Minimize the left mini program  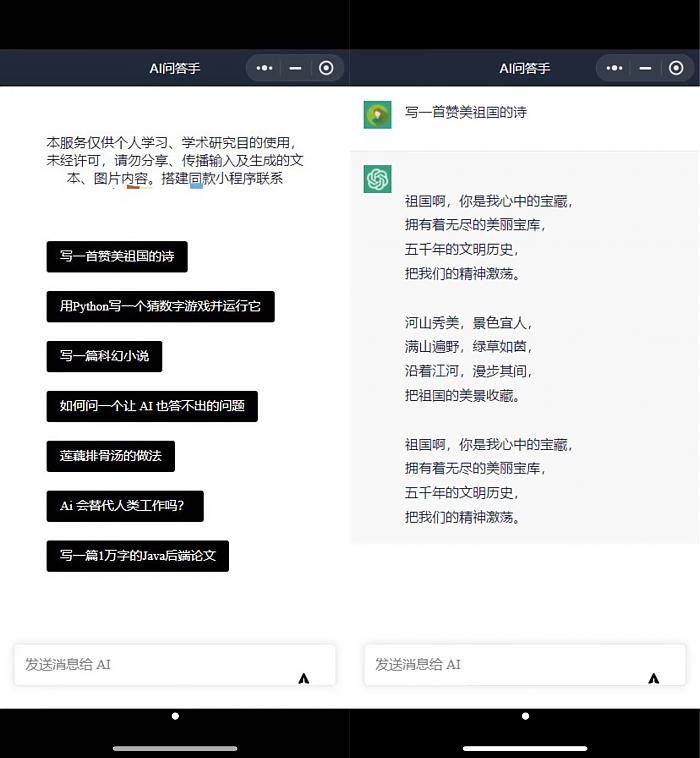[x=295, y=68]
